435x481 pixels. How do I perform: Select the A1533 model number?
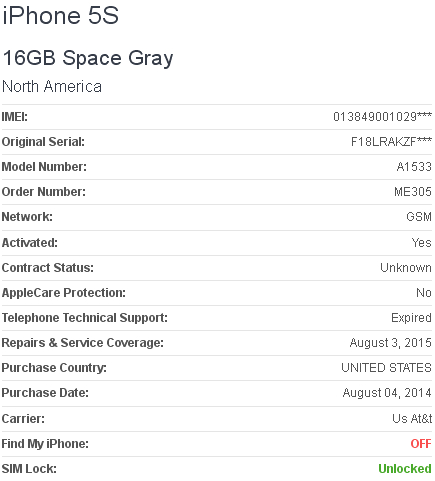pos(414,167)
